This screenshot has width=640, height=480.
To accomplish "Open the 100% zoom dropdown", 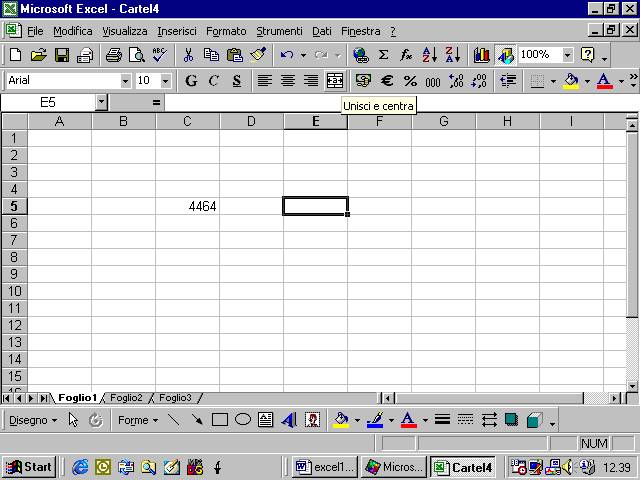I will point(567,55).
